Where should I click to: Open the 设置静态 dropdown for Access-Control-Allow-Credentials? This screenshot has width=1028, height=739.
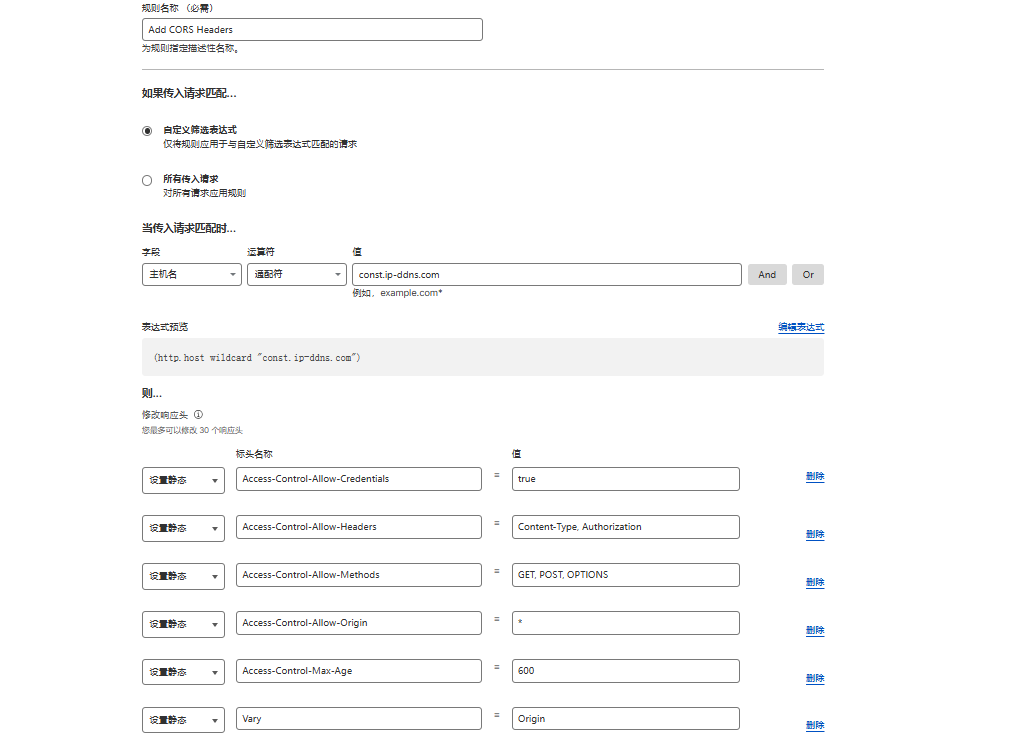point(183,480)
